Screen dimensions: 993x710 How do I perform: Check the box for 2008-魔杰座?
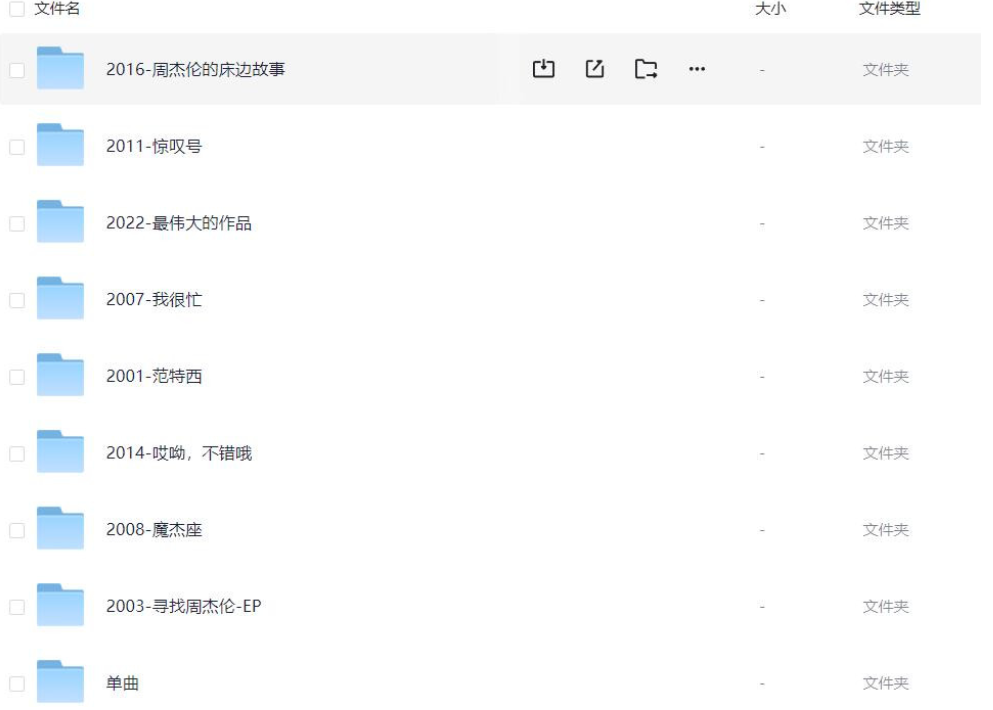coord(17,531)
